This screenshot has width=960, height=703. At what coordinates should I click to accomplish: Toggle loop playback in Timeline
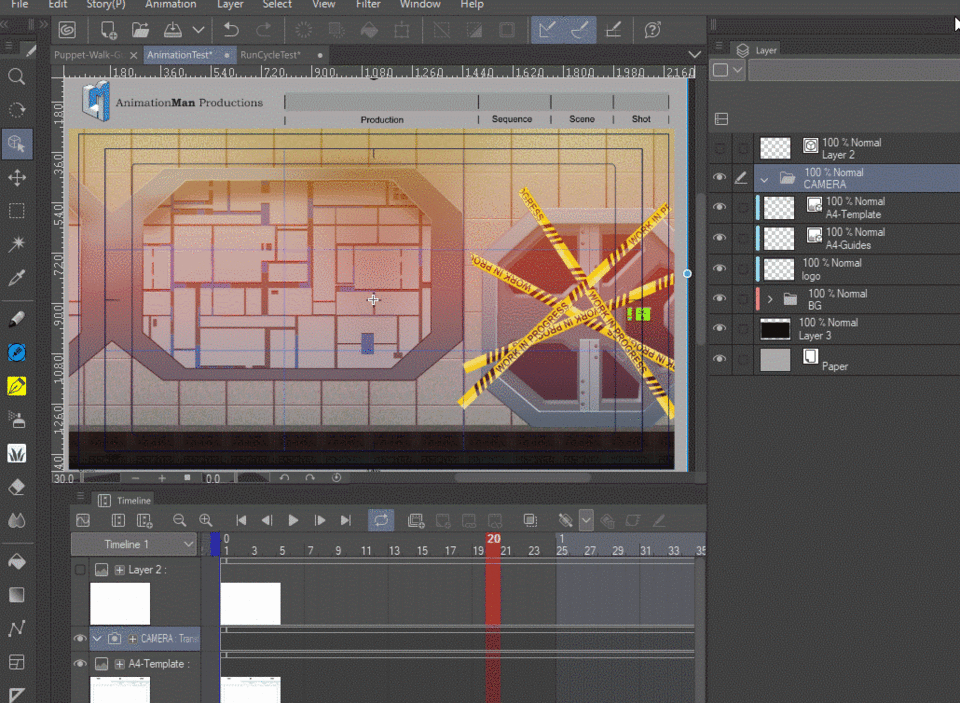pos(381,520)
